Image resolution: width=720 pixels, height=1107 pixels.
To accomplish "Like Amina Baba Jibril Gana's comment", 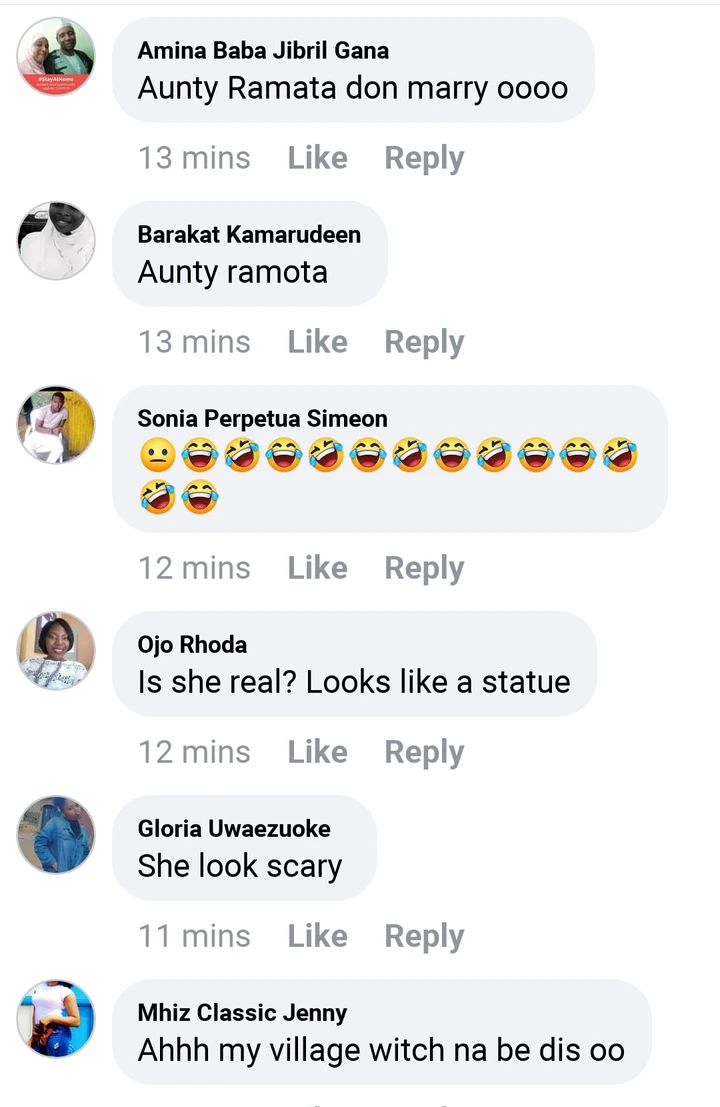I will [x=317, y=158].
